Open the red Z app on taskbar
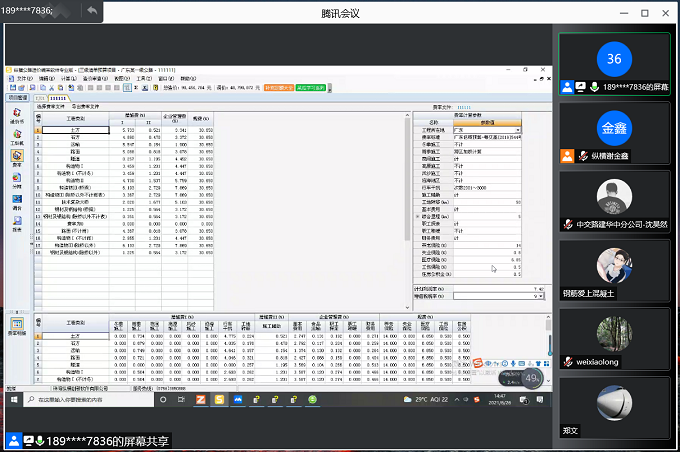This screenshot has height=452, width=680. 200,400
